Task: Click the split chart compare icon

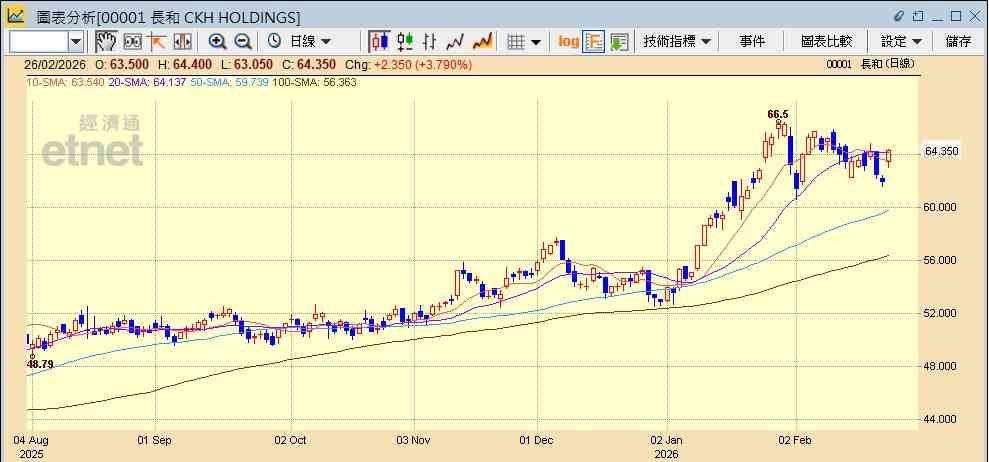Action: [x=182, y=42]
